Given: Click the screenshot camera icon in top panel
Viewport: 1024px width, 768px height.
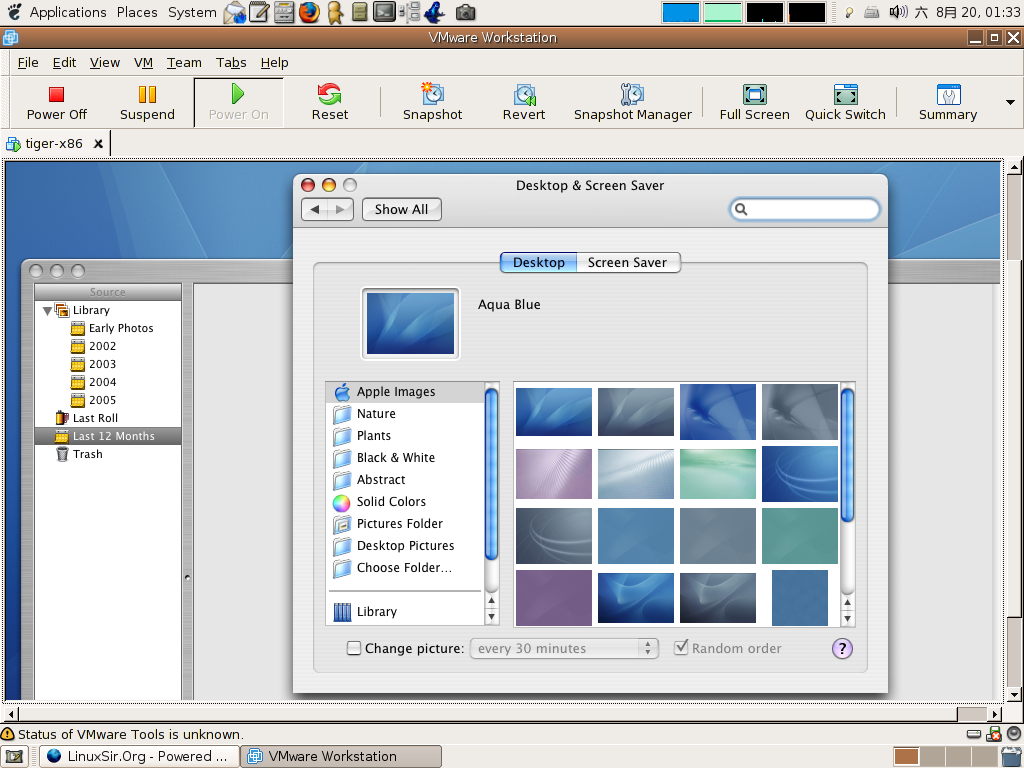Looking at the screenshot, I should [x=465, y=12].
